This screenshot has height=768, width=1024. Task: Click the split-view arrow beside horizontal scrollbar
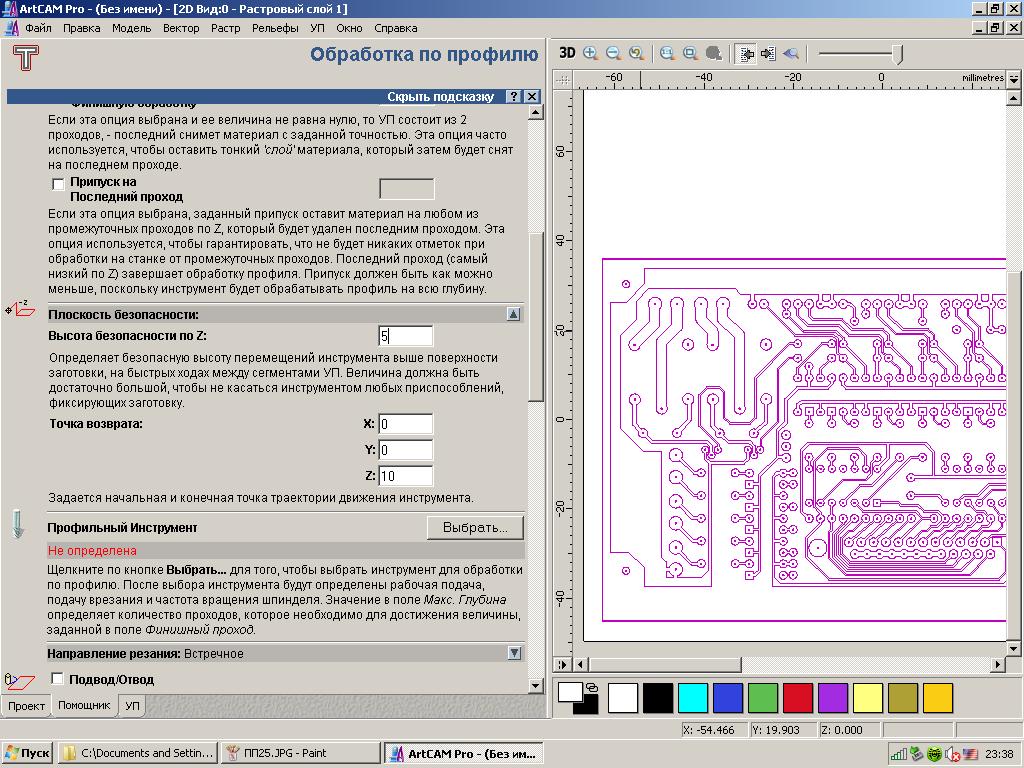(x=562, y=665)
